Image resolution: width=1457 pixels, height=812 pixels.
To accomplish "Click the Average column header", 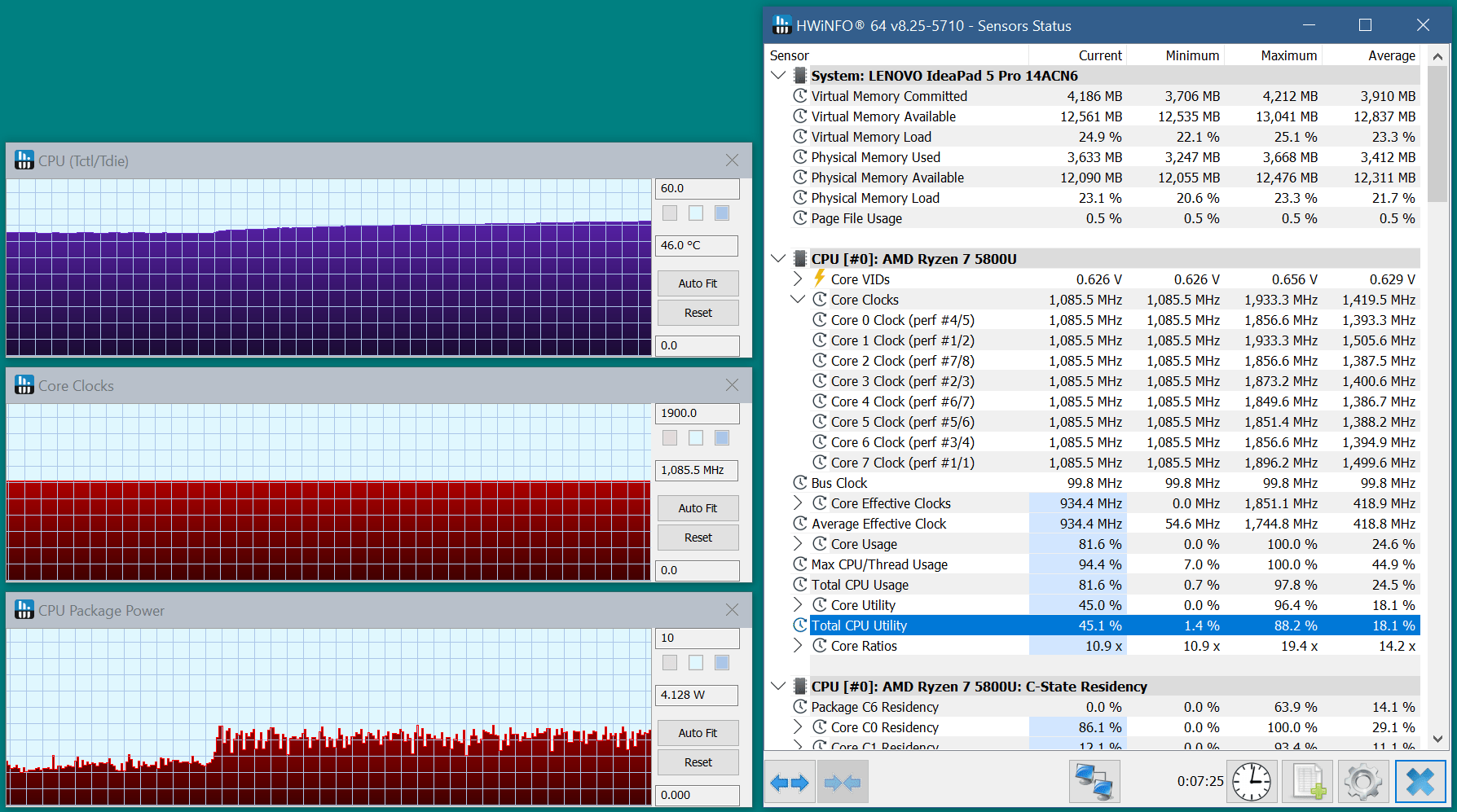I will (1371, 55).
